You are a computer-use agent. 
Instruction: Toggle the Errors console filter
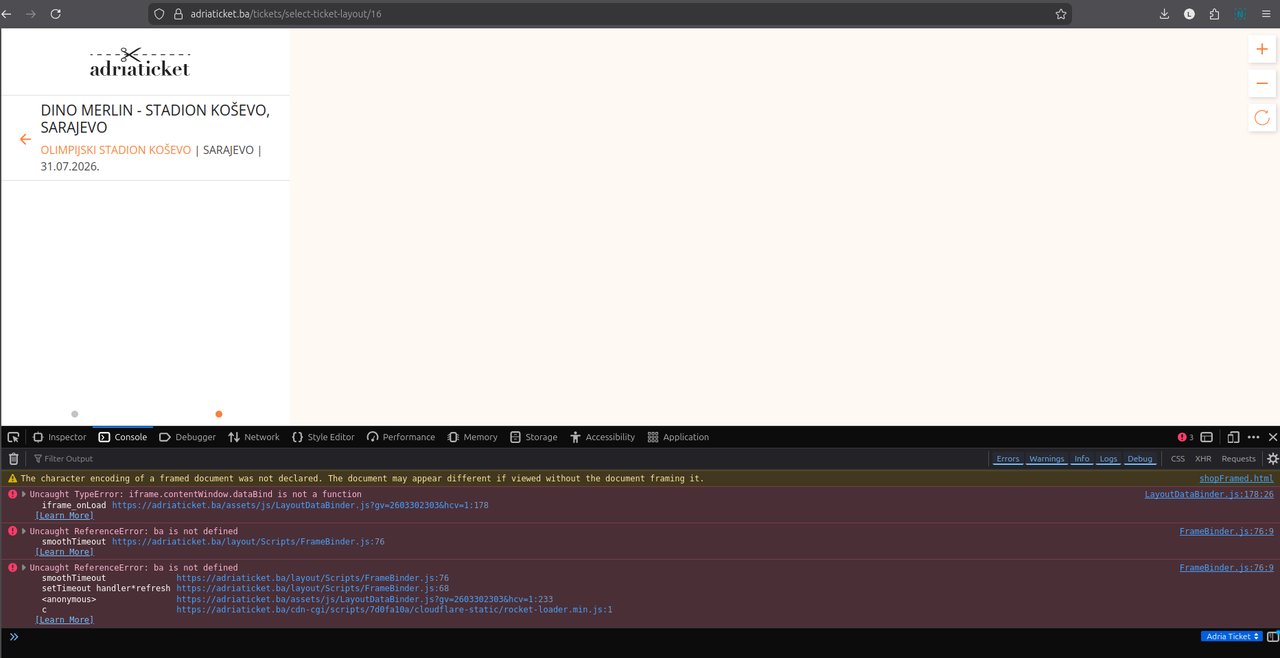coord(1008,459)
